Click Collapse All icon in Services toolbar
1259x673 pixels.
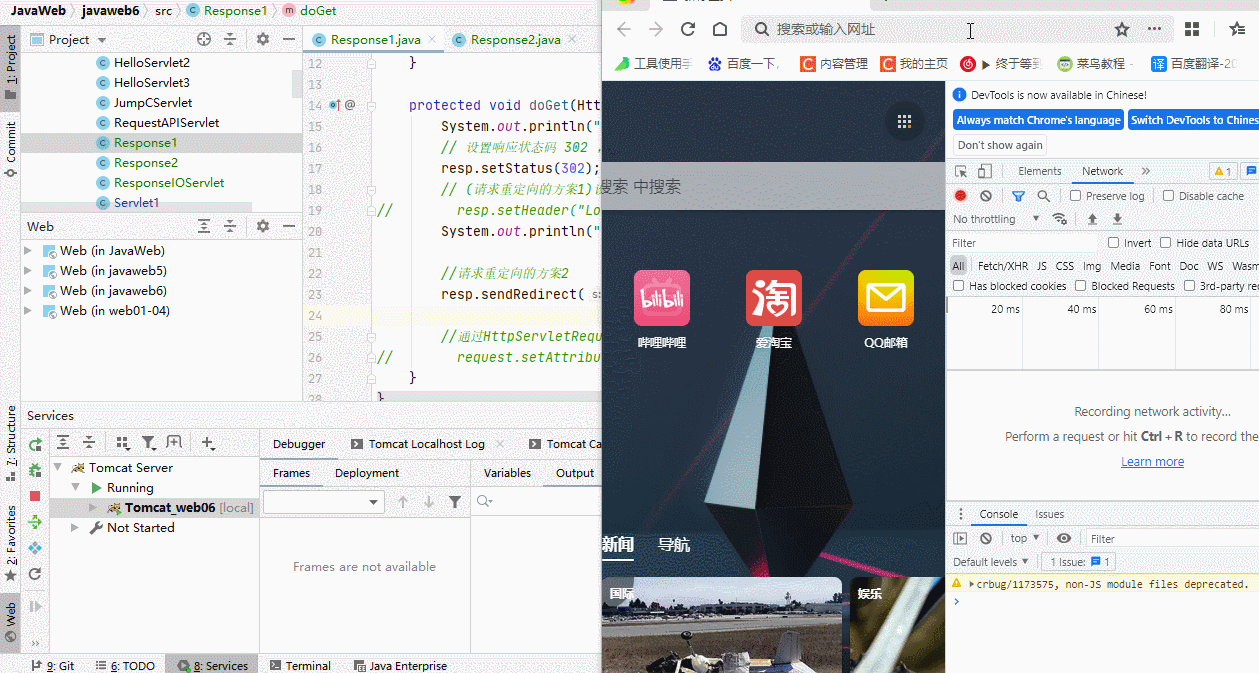[x=89, y=442]
